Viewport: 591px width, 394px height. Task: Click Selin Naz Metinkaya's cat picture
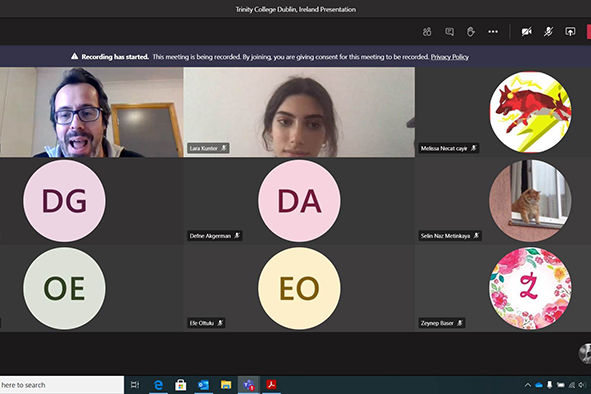click(530, 201)
